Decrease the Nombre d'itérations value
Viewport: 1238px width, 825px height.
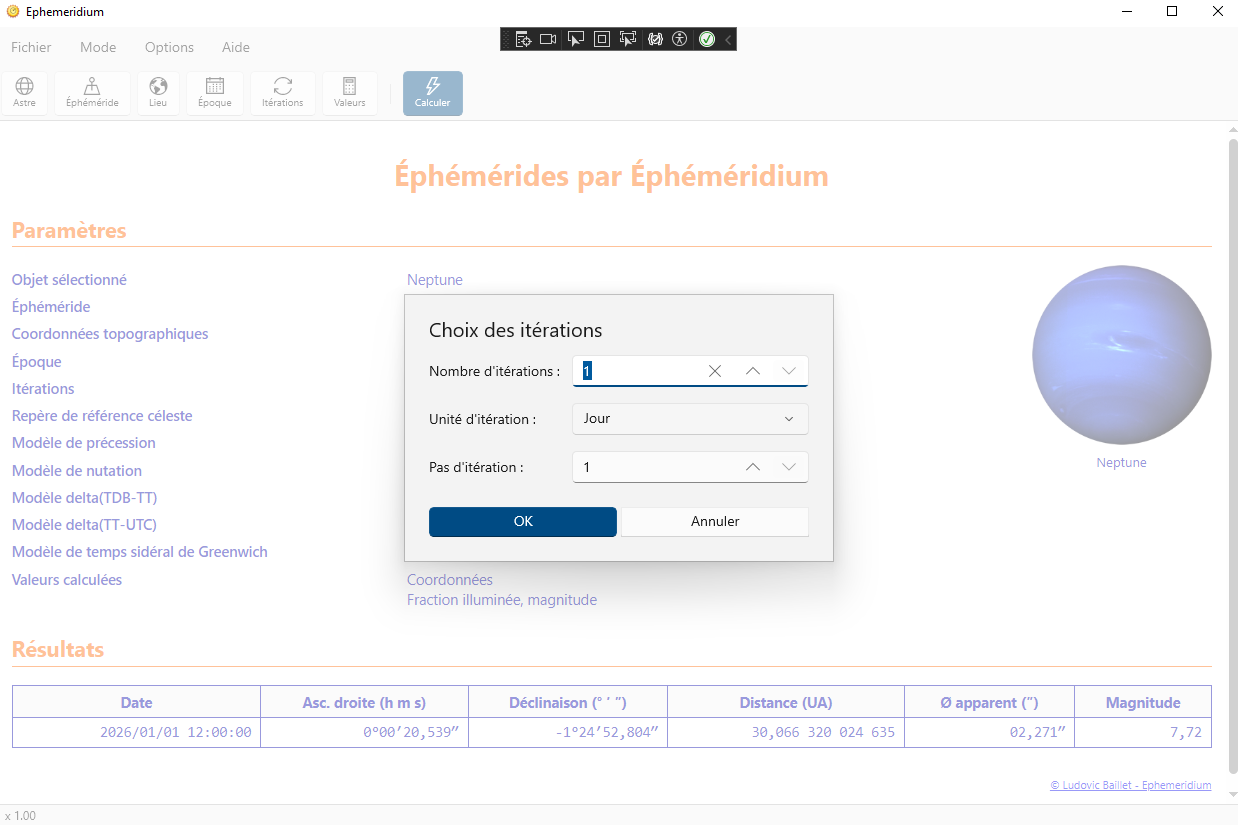pos(789,371)
